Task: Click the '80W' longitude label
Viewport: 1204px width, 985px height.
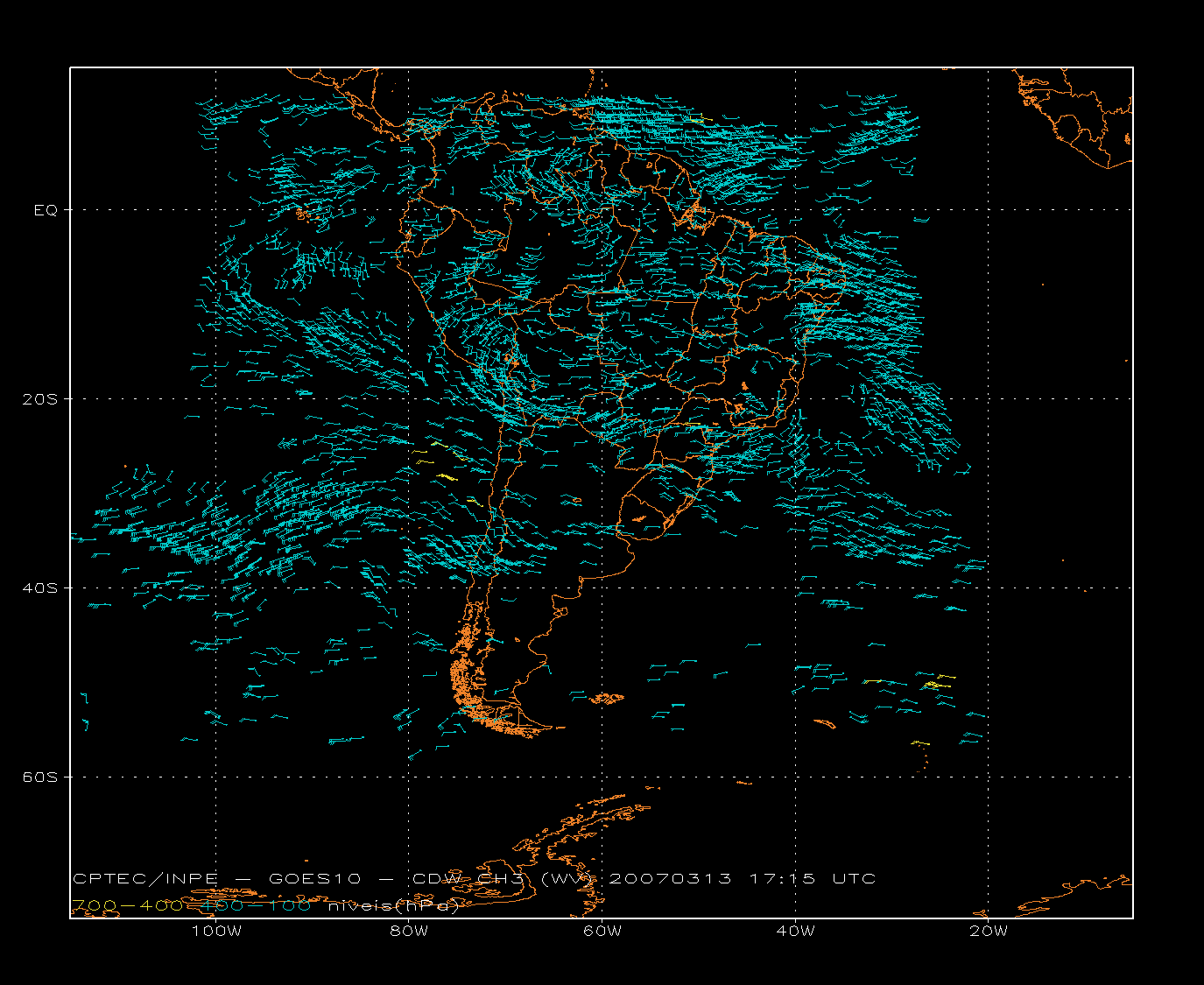Action: (x=409, y=931)
